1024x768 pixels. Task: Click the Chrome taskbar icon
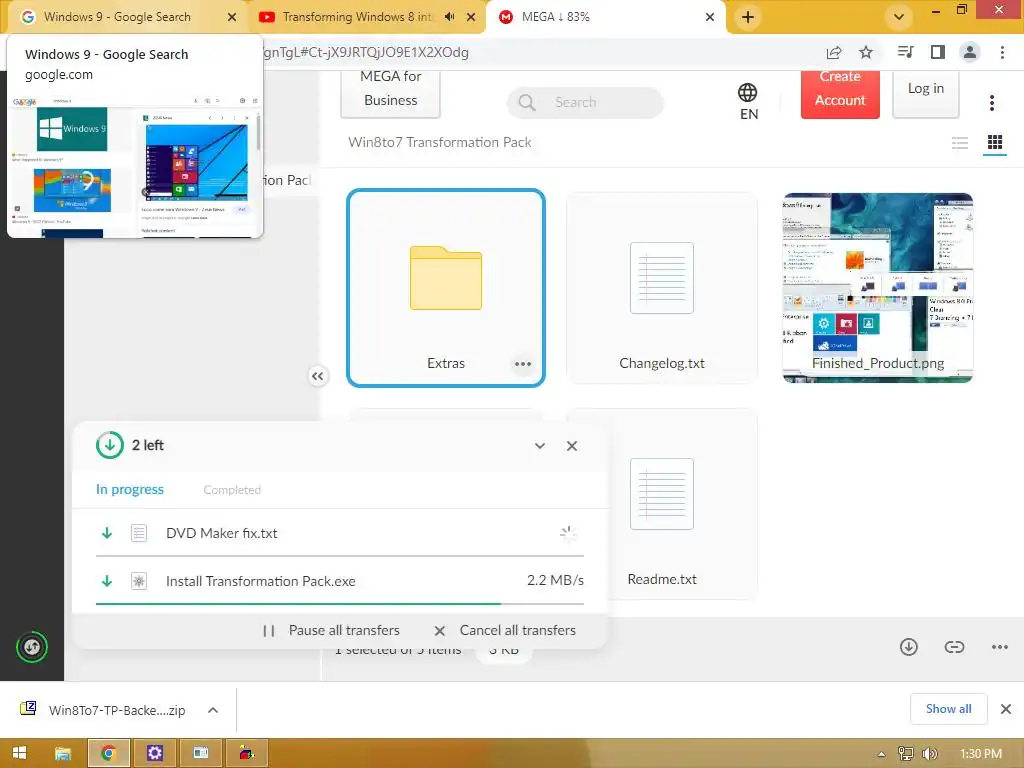[108, 753]
